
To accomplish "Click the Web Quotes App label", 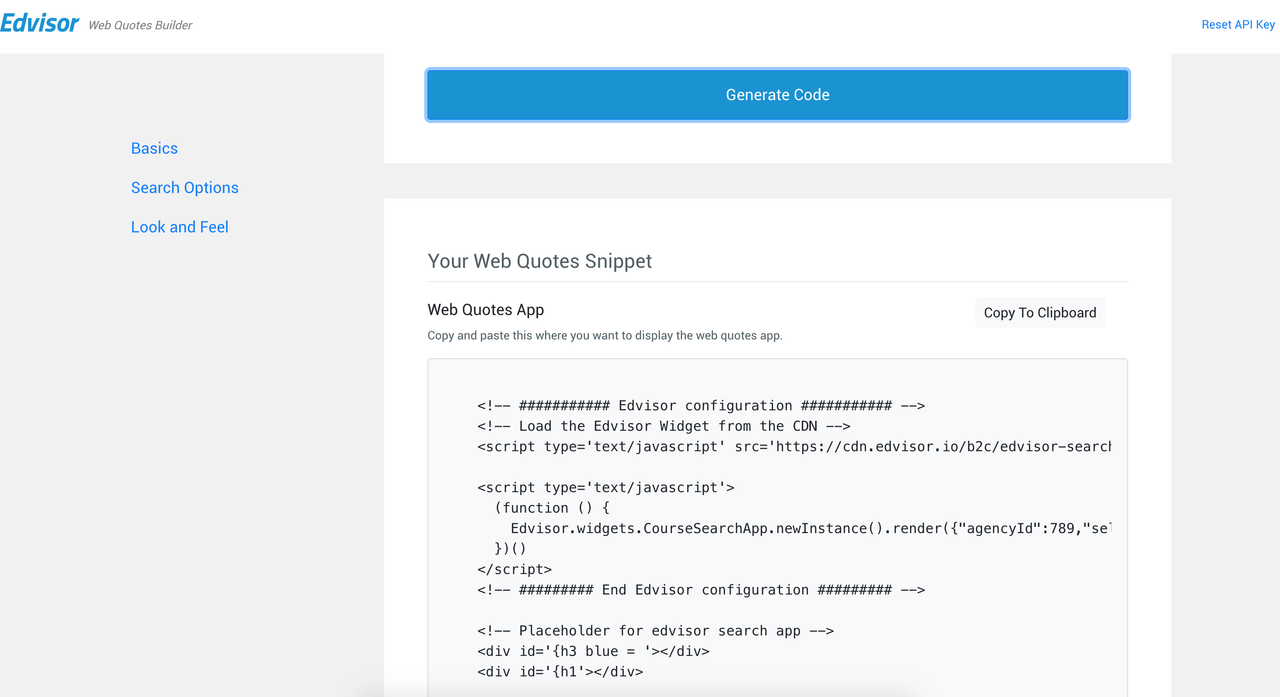I will tap(486, 310).
